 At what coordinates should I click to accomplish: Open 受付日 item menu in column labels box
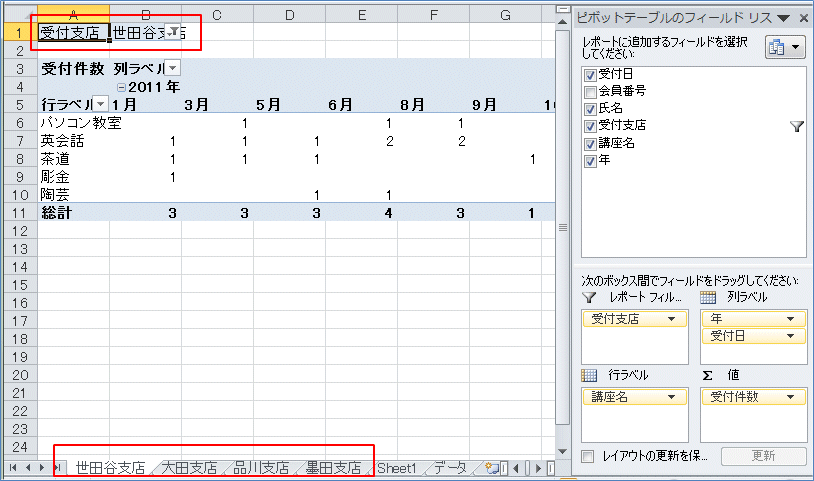tap(790, 336)
